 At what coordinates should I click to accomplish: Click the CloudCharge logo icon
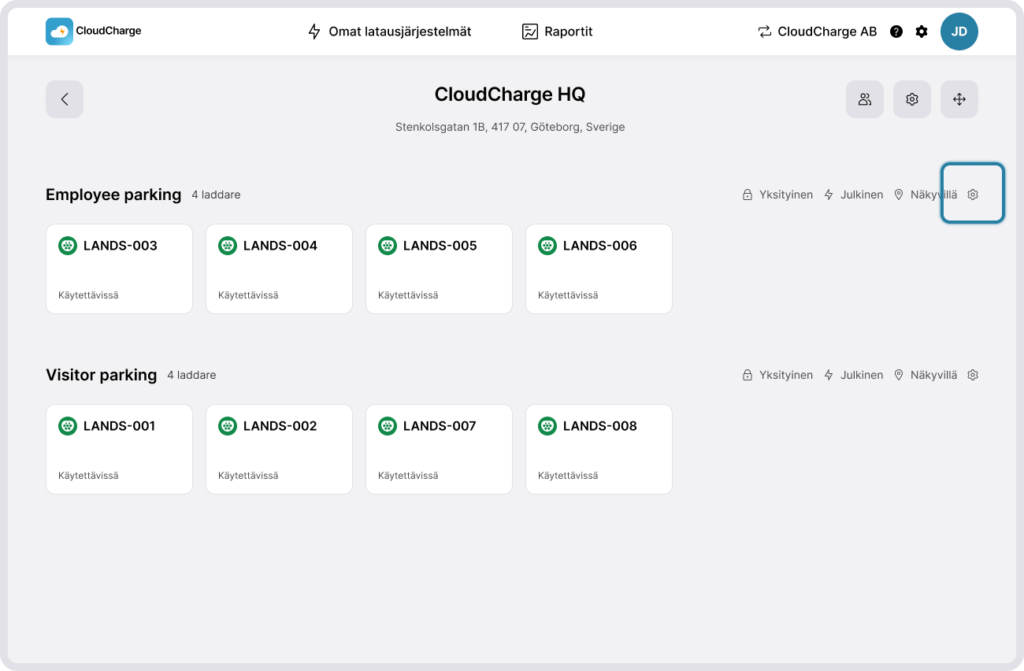59,31
